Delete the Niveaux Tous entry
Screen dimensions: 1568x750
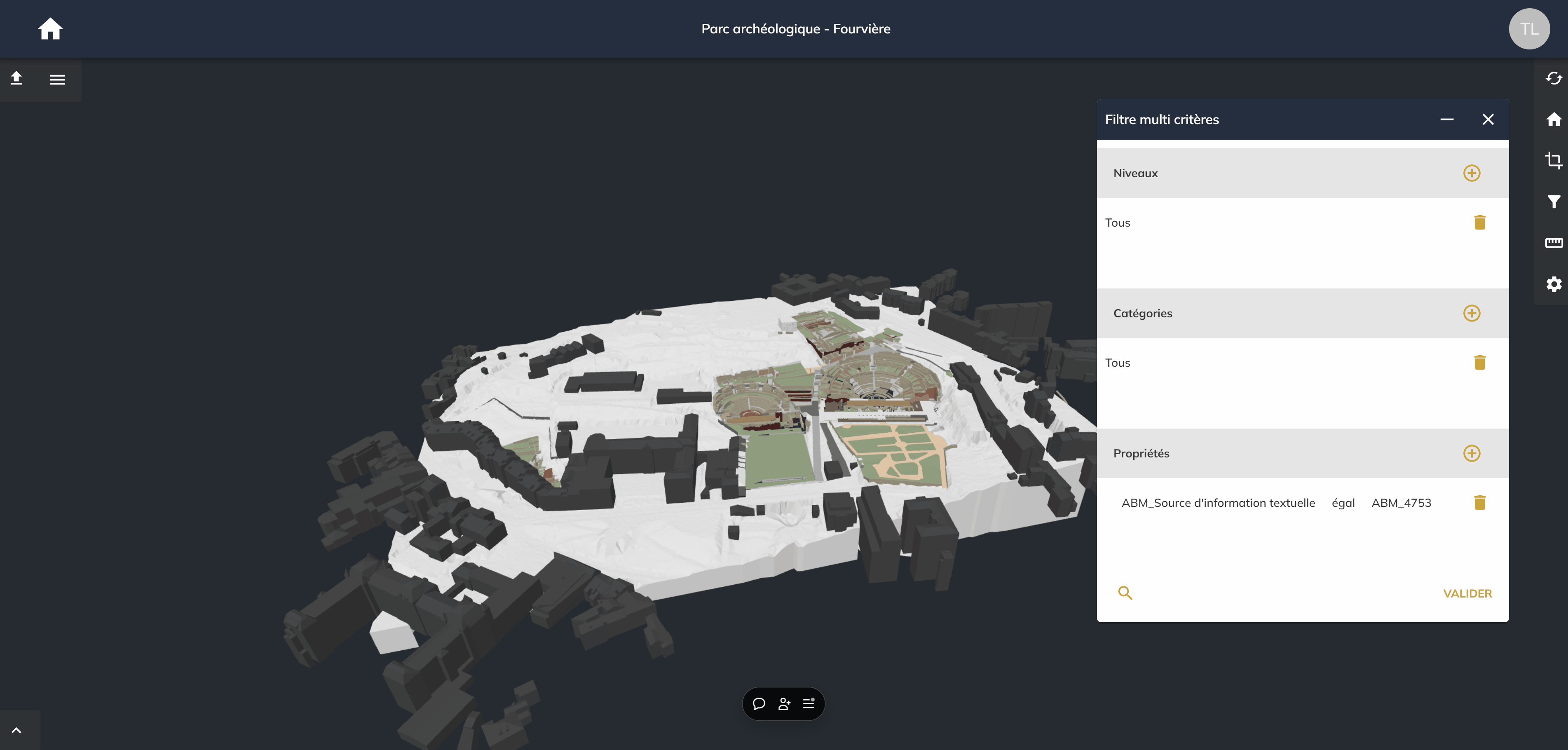(1479, 222)
